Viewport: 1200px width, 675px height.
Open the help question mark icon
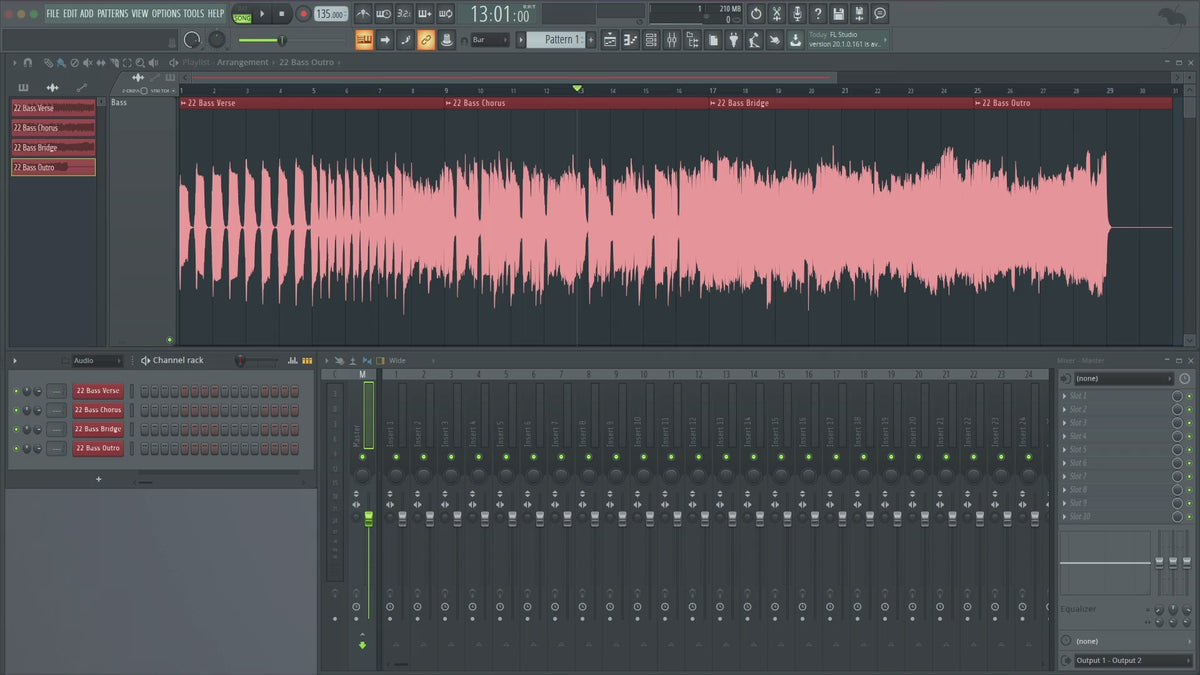[x=817, y=14]
